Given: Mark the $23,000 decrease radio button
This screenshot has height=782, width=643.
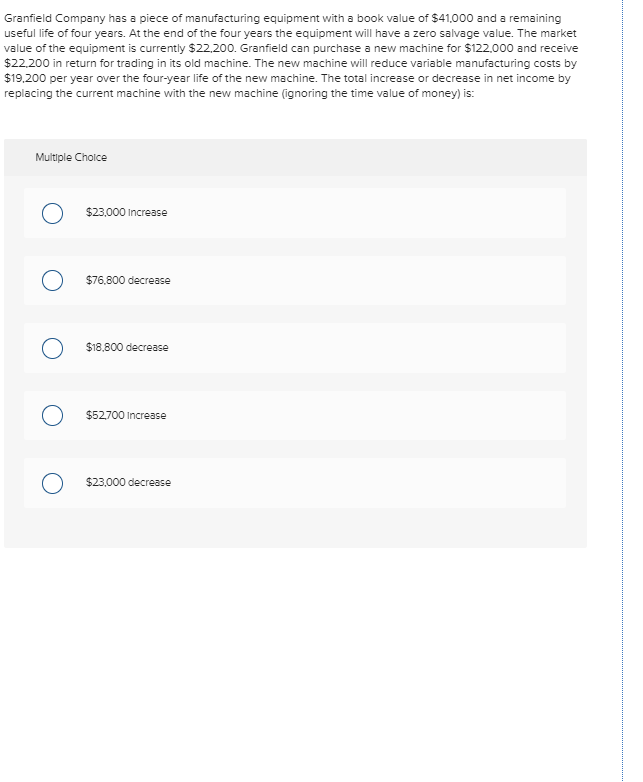Looking at the screenshot, I should 52,483.
